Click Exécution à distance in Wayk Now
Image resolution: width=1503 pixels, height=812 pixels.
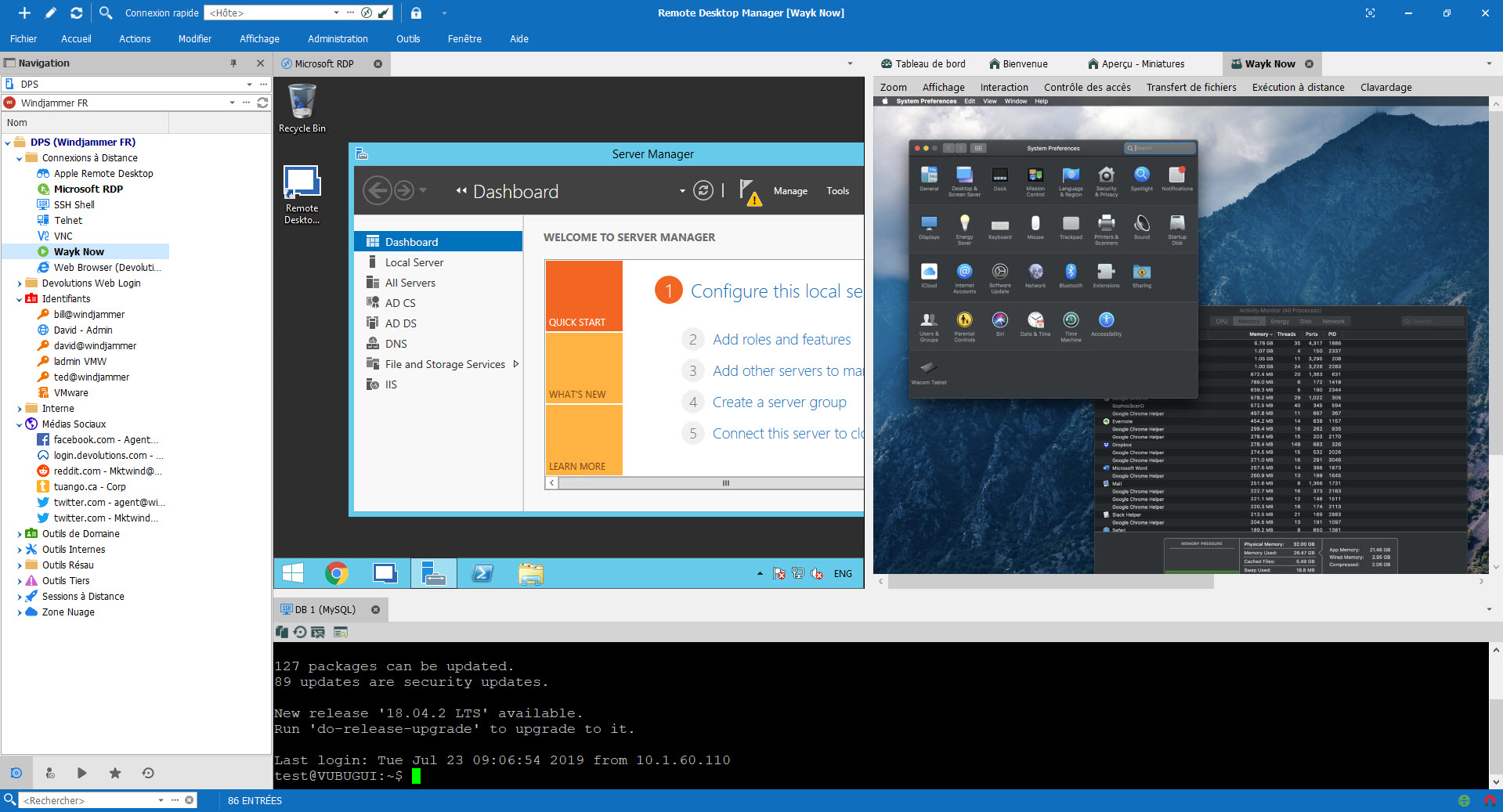click(1298, 87)
